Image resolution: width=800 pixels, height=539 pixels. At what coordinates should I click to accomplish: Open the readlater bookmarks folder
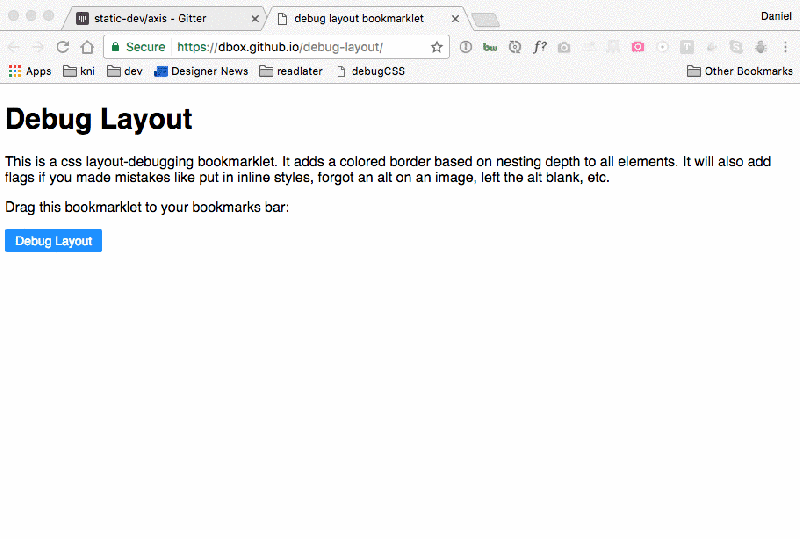point(291,71)
